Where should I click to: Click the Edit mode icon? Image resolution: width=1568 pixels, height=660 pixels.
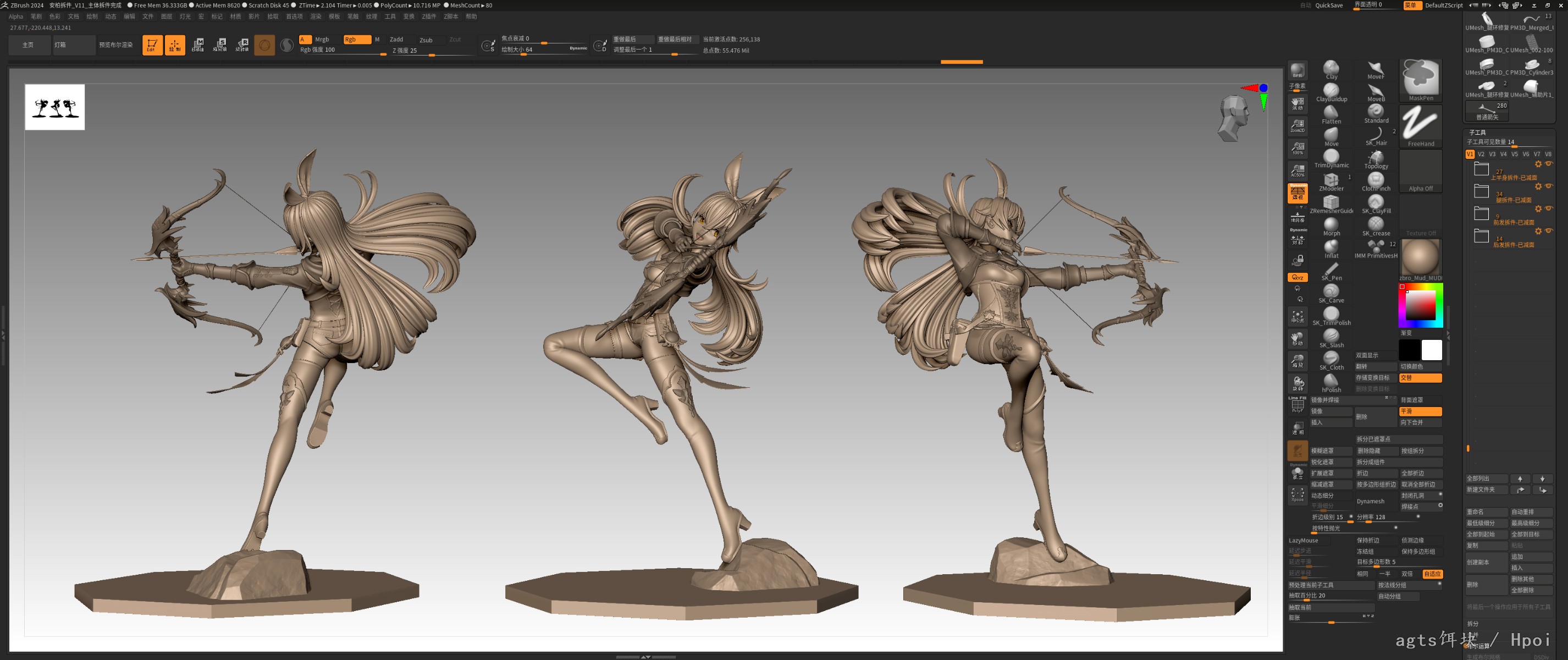coord(152,45)
